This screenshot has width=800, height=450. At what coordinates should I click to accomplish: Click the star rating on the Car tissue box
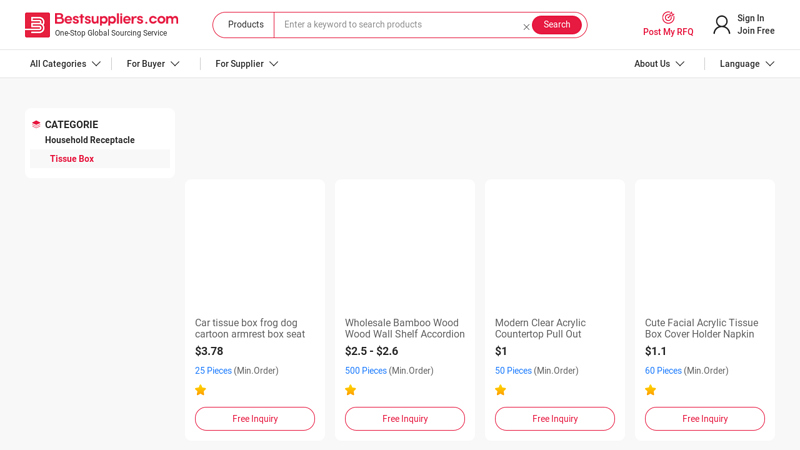pos(201,390)
